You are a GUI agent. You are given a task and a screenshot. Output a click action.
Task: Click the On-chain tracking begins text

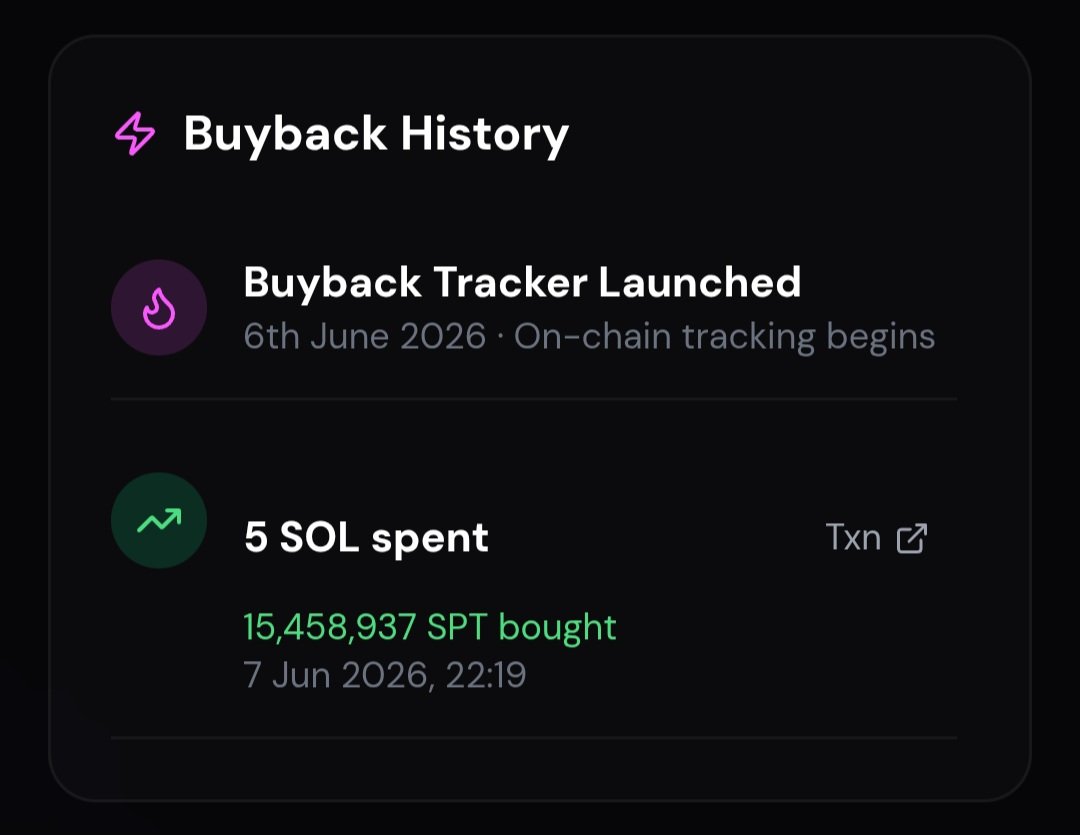pyautogui.click(x=725, y=337)
